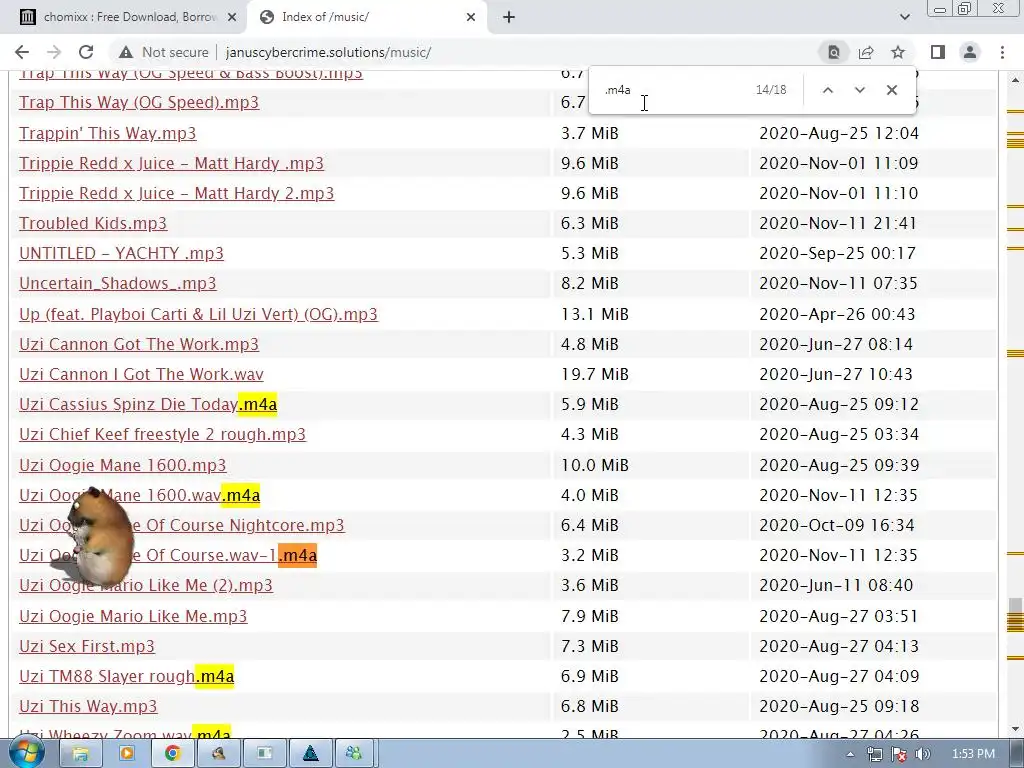Open the Not secure site info warning
Image resolution: width=1024 pixels, height=768 pixels.
click(163, 52)
